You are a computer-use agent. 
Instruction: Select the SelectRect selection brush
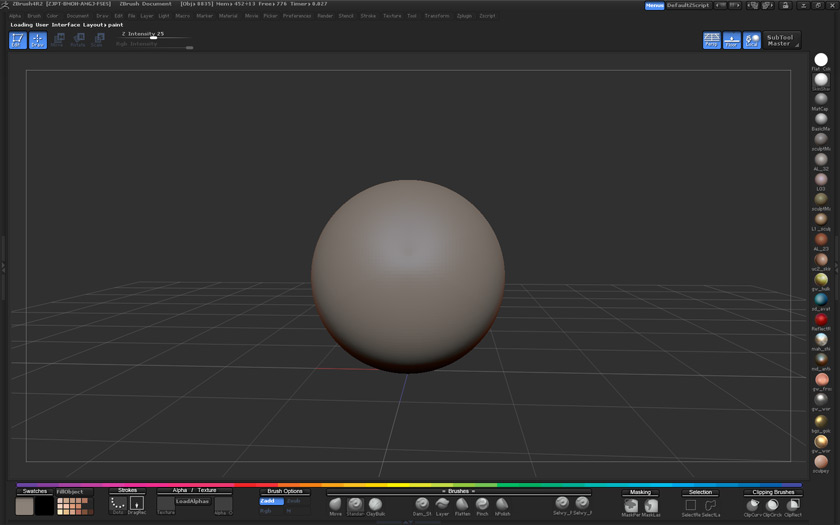pyautogui.click(x=691, y=505)
